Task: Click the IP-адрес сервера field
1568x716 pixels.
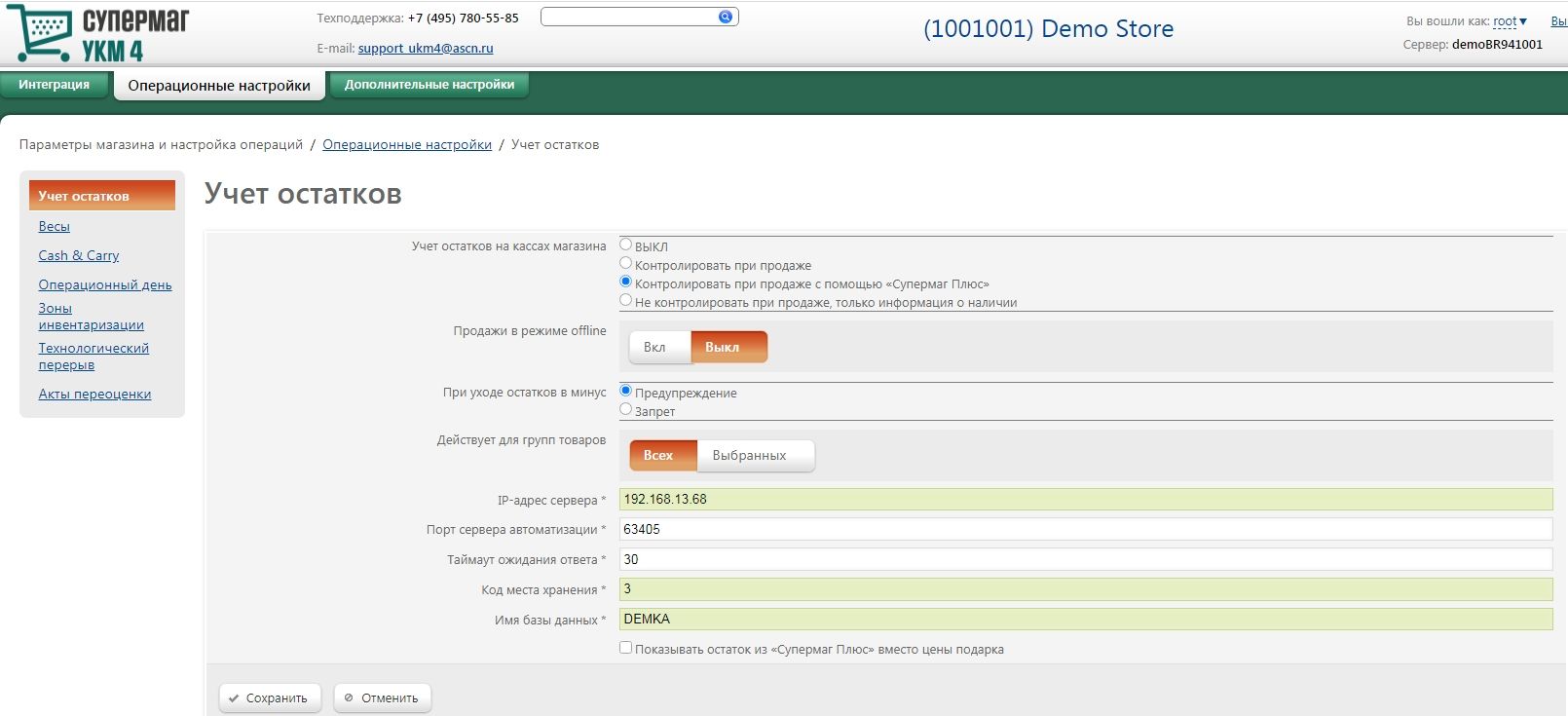Action: [x=1086, y=499]
